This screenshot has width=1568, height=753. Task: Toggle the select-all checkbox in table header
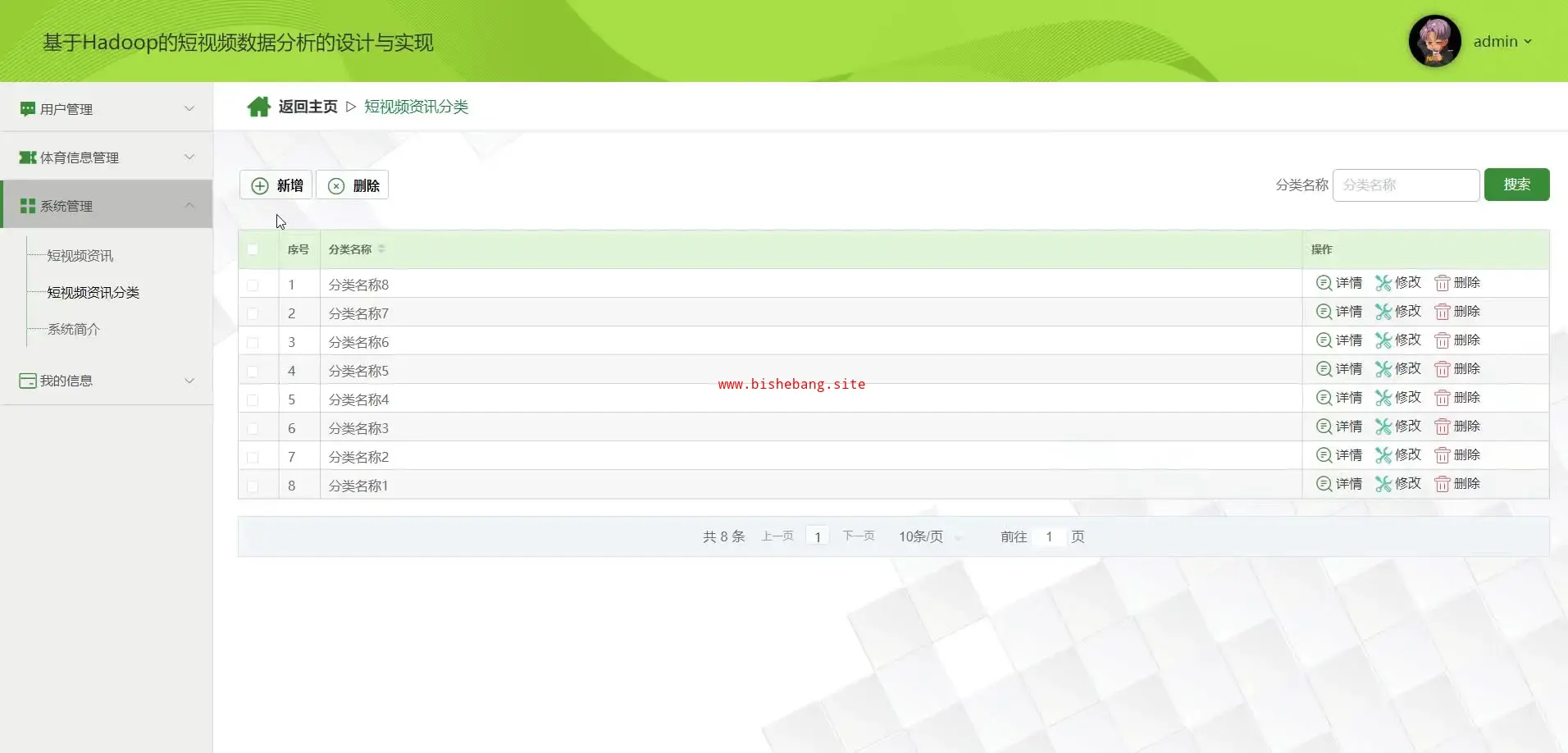pyautogui.click(x=253, y=249)
